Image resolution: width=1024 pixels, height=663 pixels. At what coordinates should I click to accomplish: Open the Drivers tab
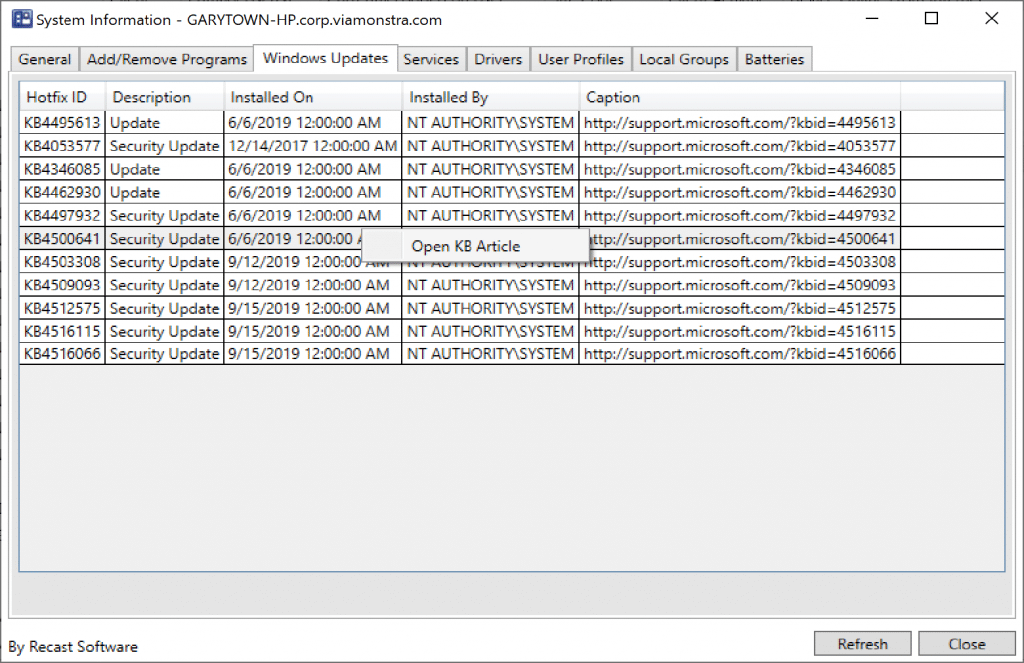[497, 59]
